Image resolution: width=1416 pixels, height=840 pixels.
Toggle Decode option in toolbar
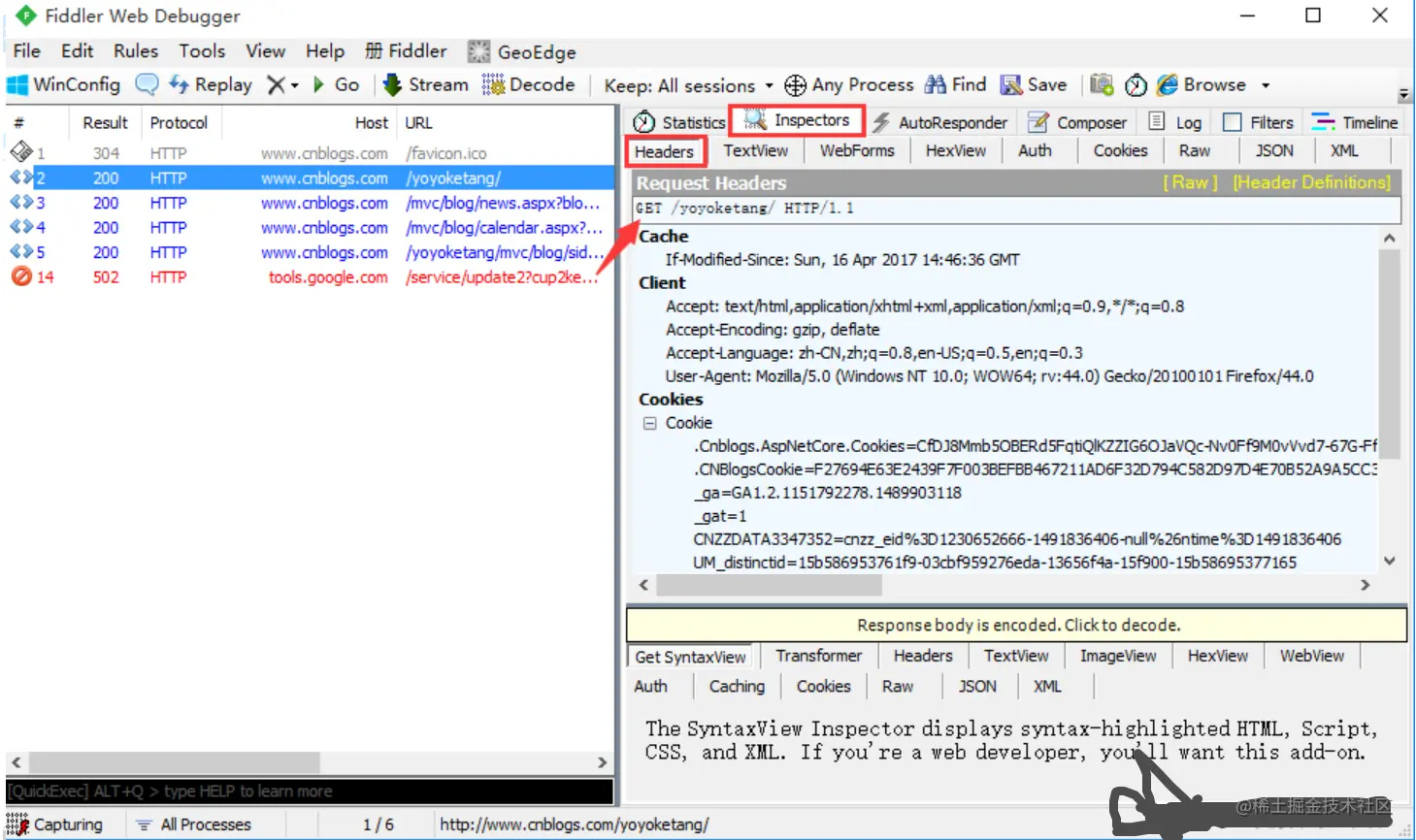click(x=529, y=84)
